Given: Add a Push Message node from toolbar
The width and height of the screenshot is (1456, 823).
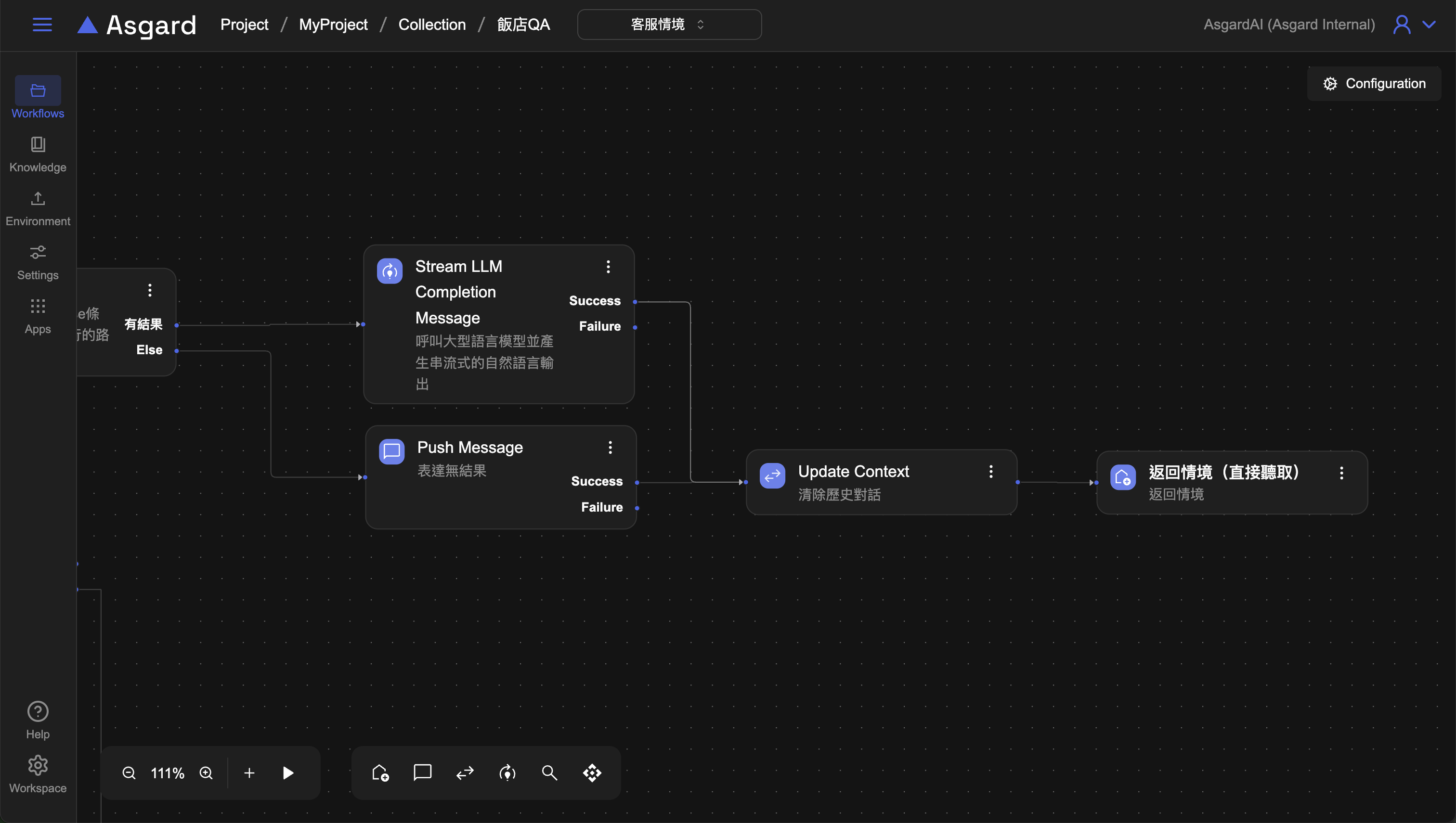Looking at the screenshot, I should click(422, 772).
